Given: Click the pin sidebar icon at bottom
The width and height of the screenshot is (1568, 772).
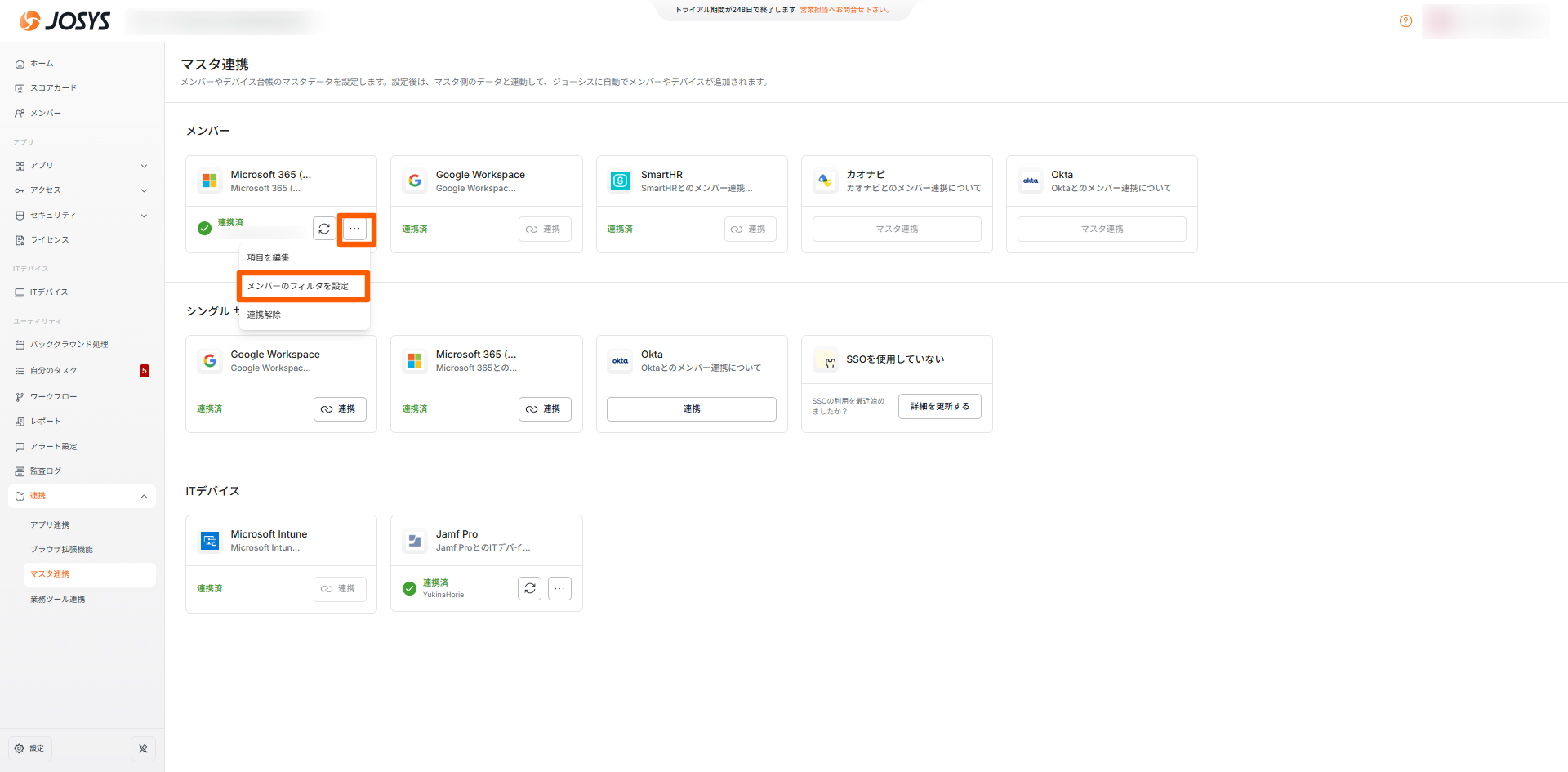Looking at the screenshot, I should pos(143,748).
